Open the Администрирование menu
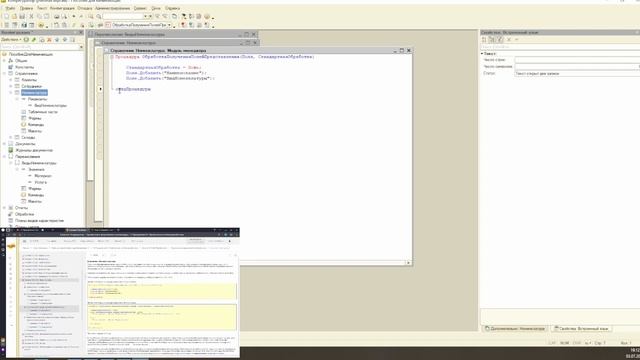 pos(112,8)
